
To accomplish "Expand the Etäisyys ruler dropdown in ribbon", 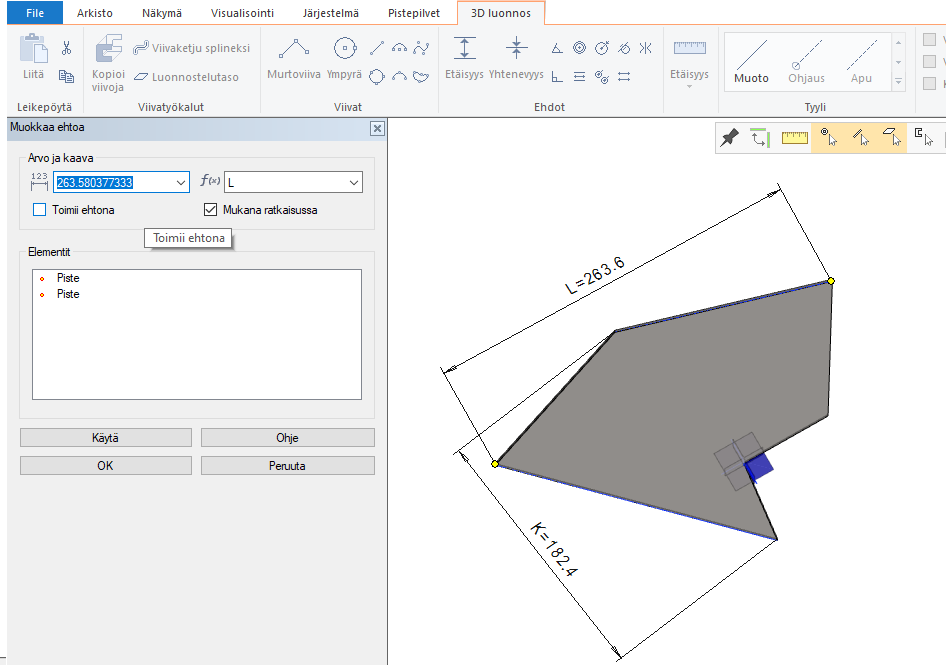I will (689, 86).
